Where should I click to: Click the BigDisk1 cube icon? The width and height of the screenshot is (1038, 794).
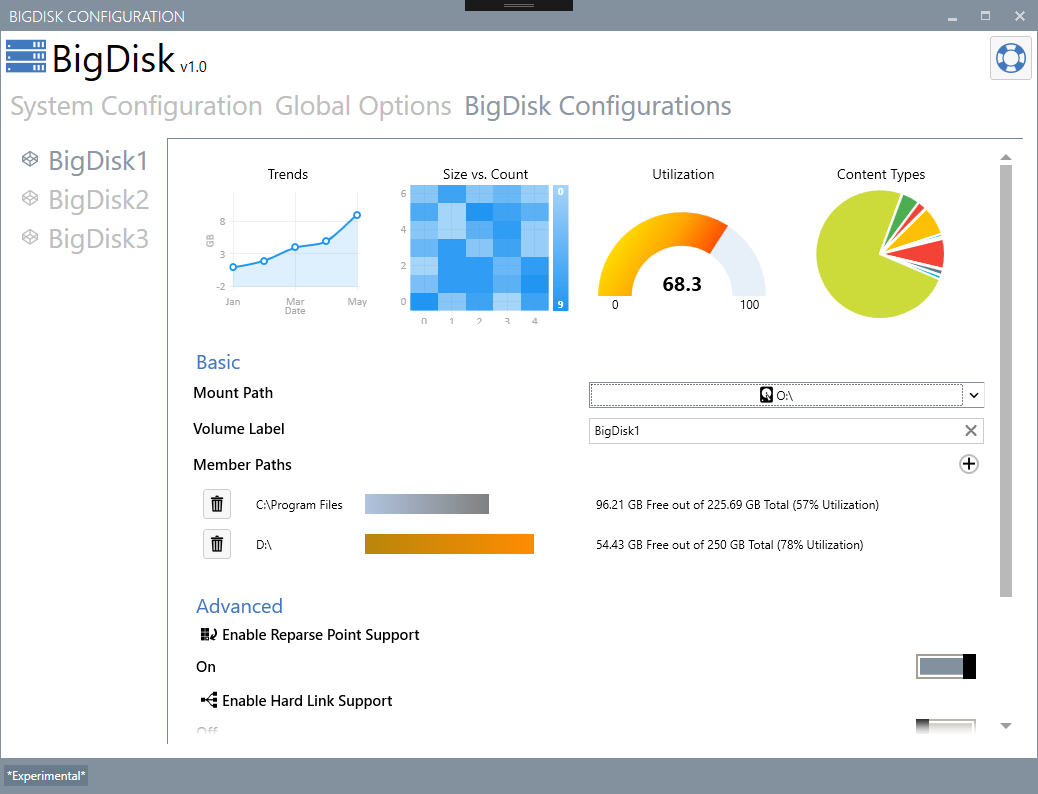click(x=31, y=160)
